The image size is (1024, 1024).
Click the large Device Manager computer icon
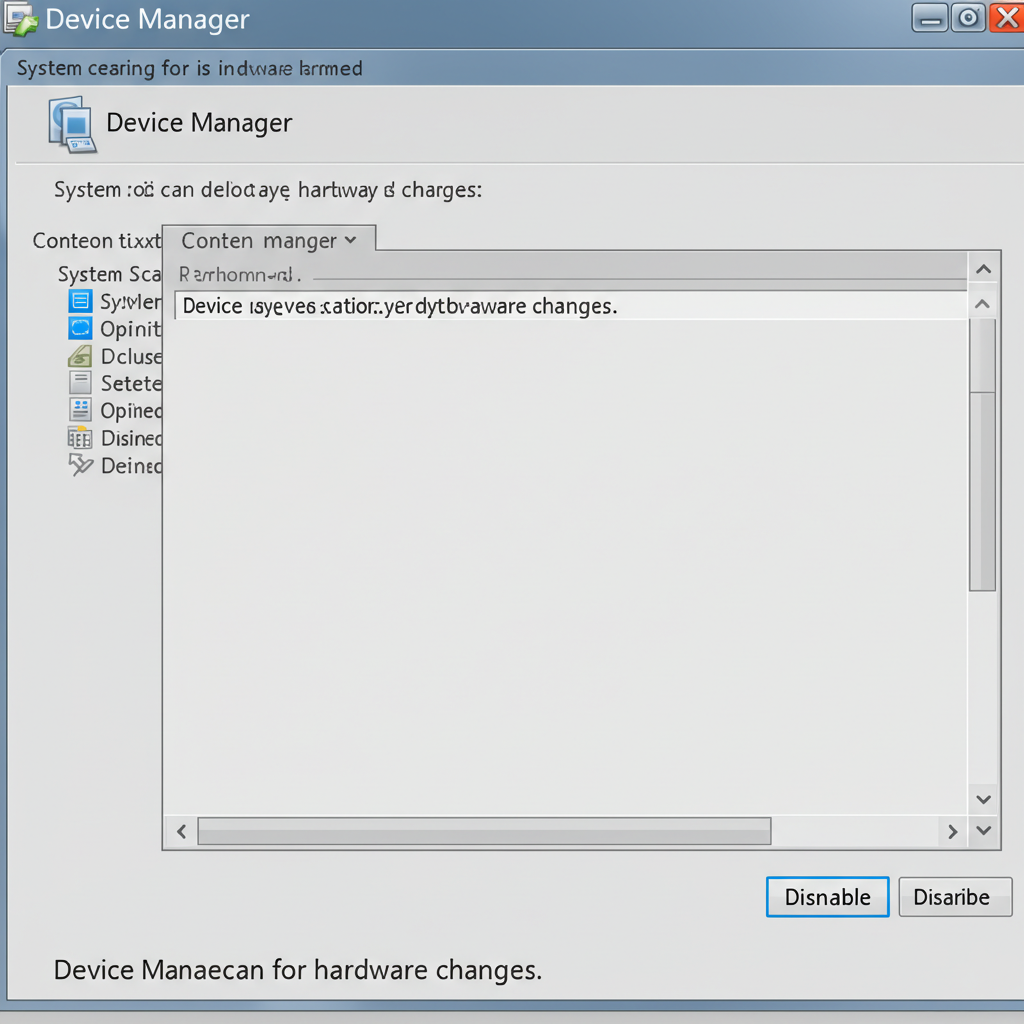tap(72, 124)
